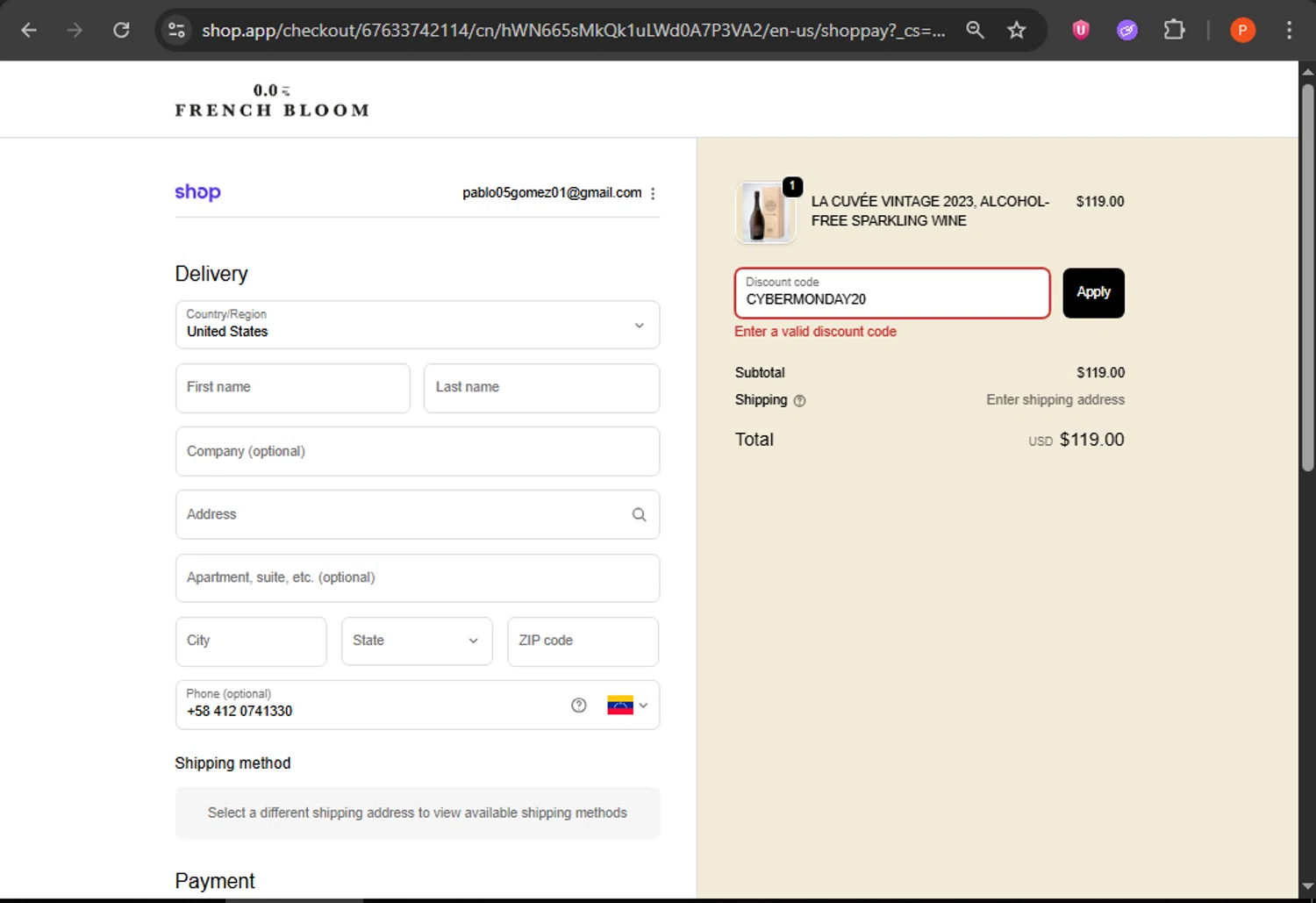Click the Payment heading
1316x903 pixels.
coord(215,881)
